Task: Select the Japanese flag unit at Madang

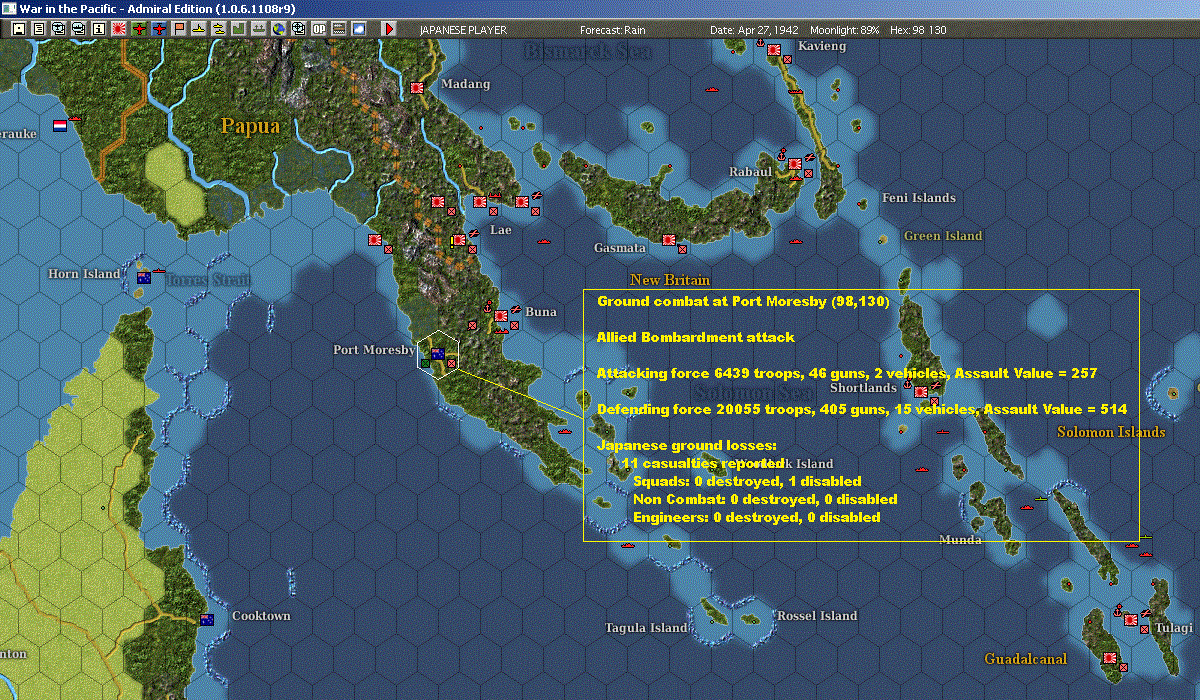Action: click(417, 88)
